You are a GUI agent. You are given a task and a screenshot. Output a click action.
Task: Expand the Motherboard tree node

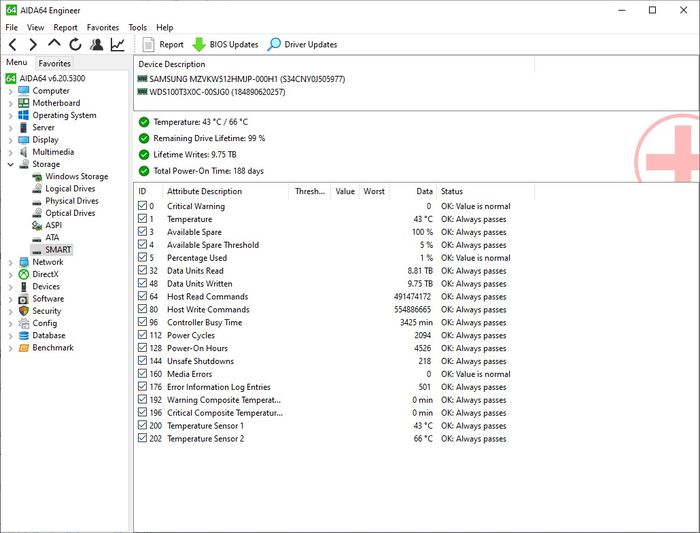pos(10,103)
